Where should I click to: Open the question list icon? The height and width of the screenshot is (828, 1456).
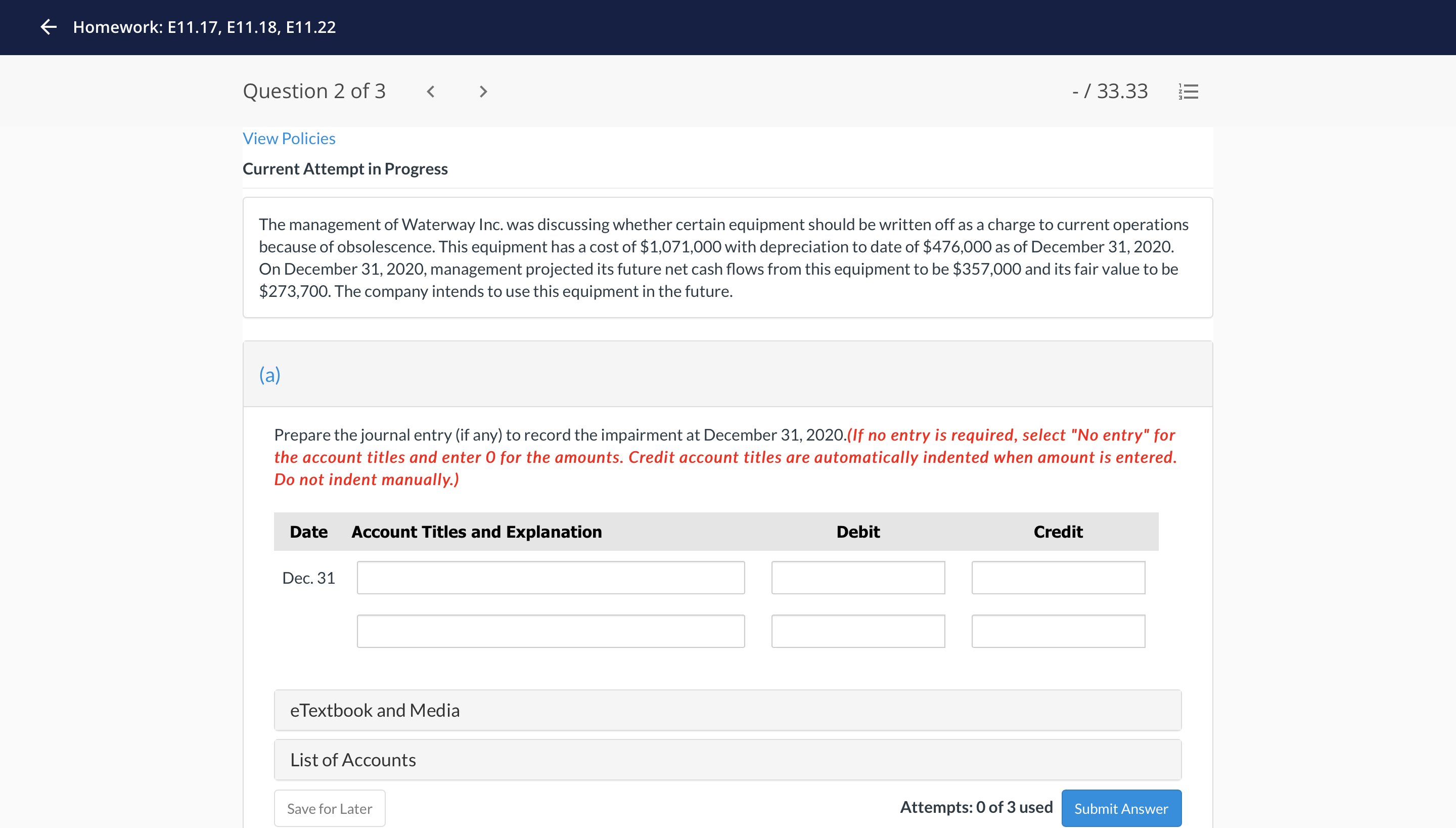pyautogui.click(x=1189, y=92)
